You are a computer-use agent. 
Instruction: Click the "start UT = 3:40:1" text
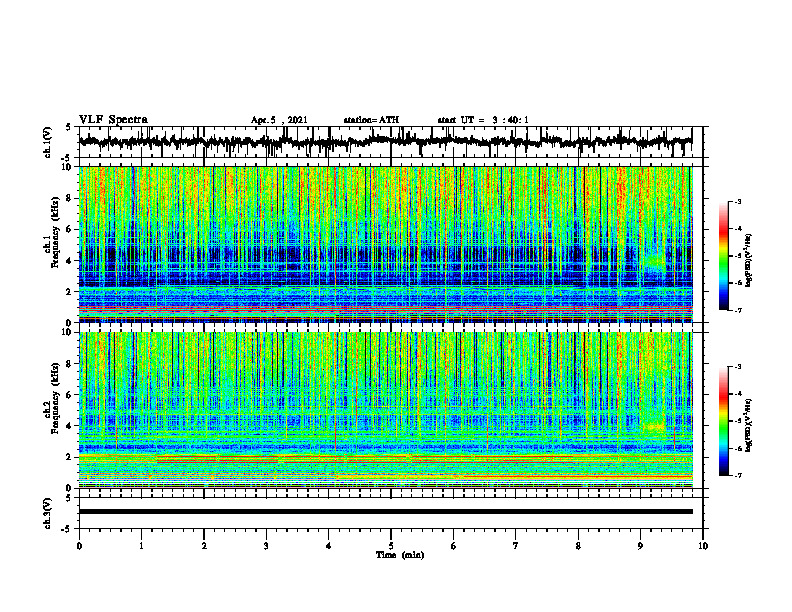(483, 120)
